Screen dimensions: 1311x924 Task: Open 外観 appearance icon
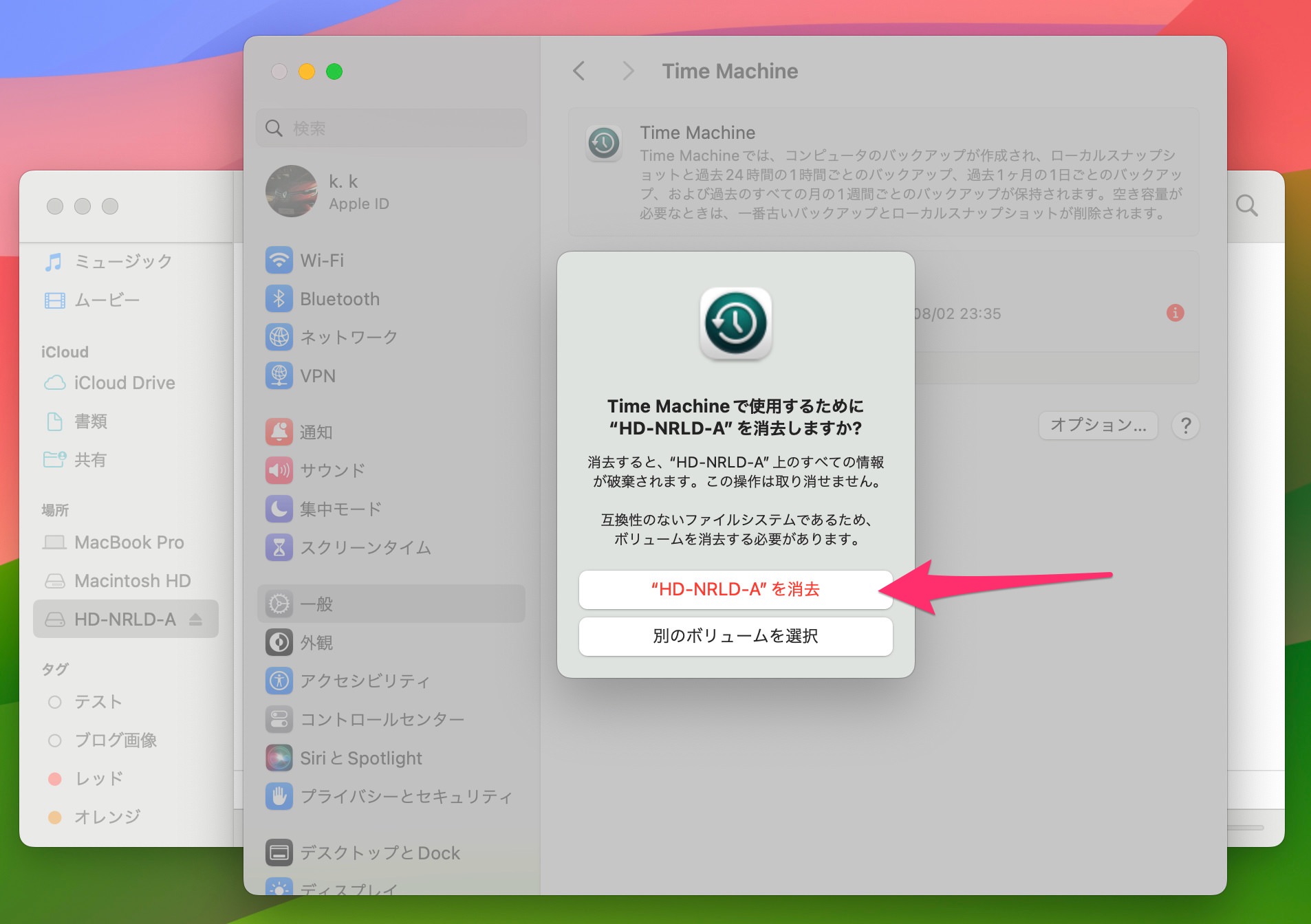coord(279,642)
